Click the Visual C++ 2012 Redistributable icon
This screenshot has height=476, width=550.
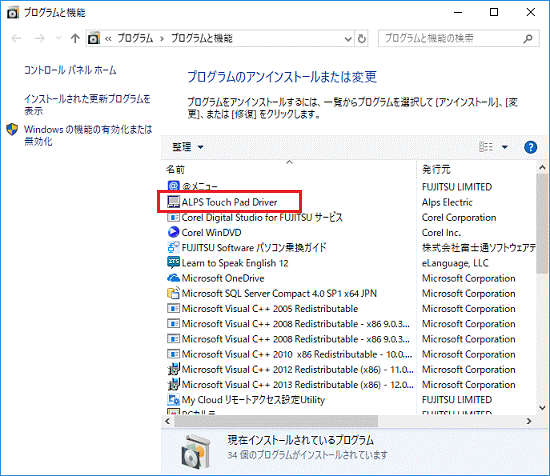[173, 369]
